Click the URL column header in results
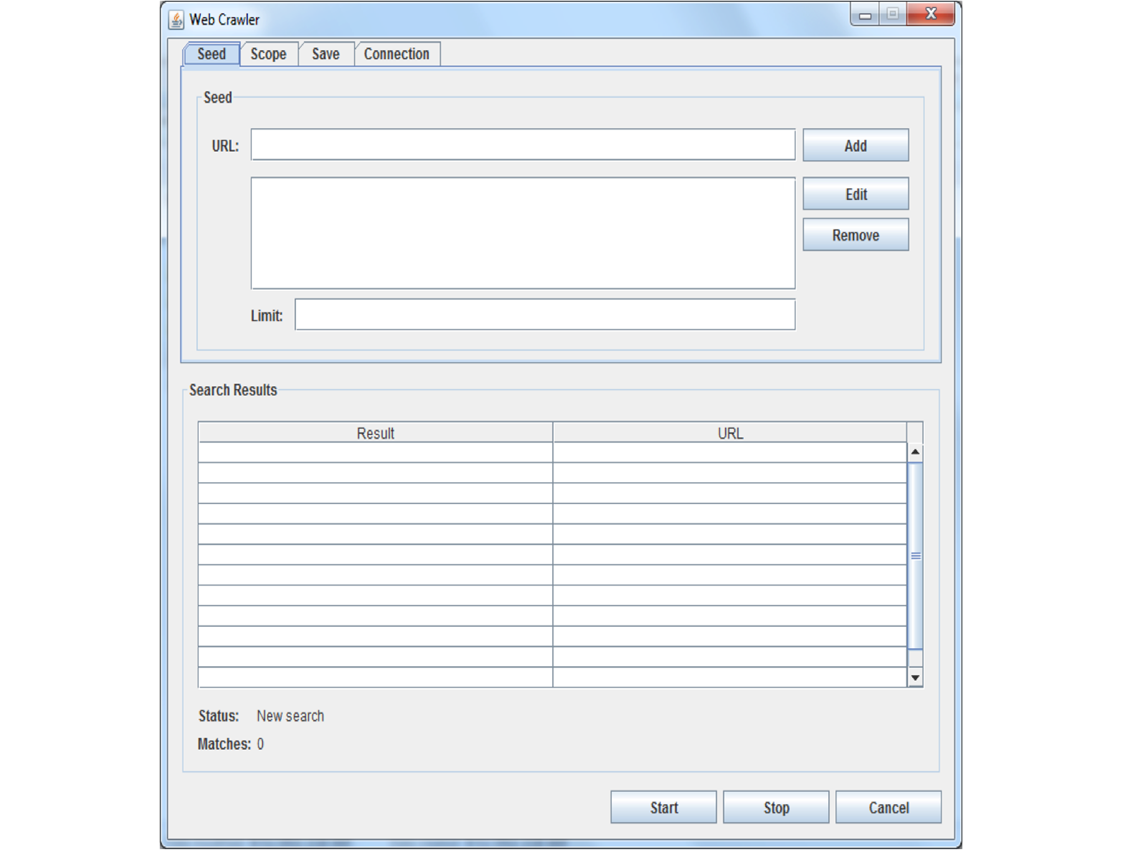 [x=730, y=433]
